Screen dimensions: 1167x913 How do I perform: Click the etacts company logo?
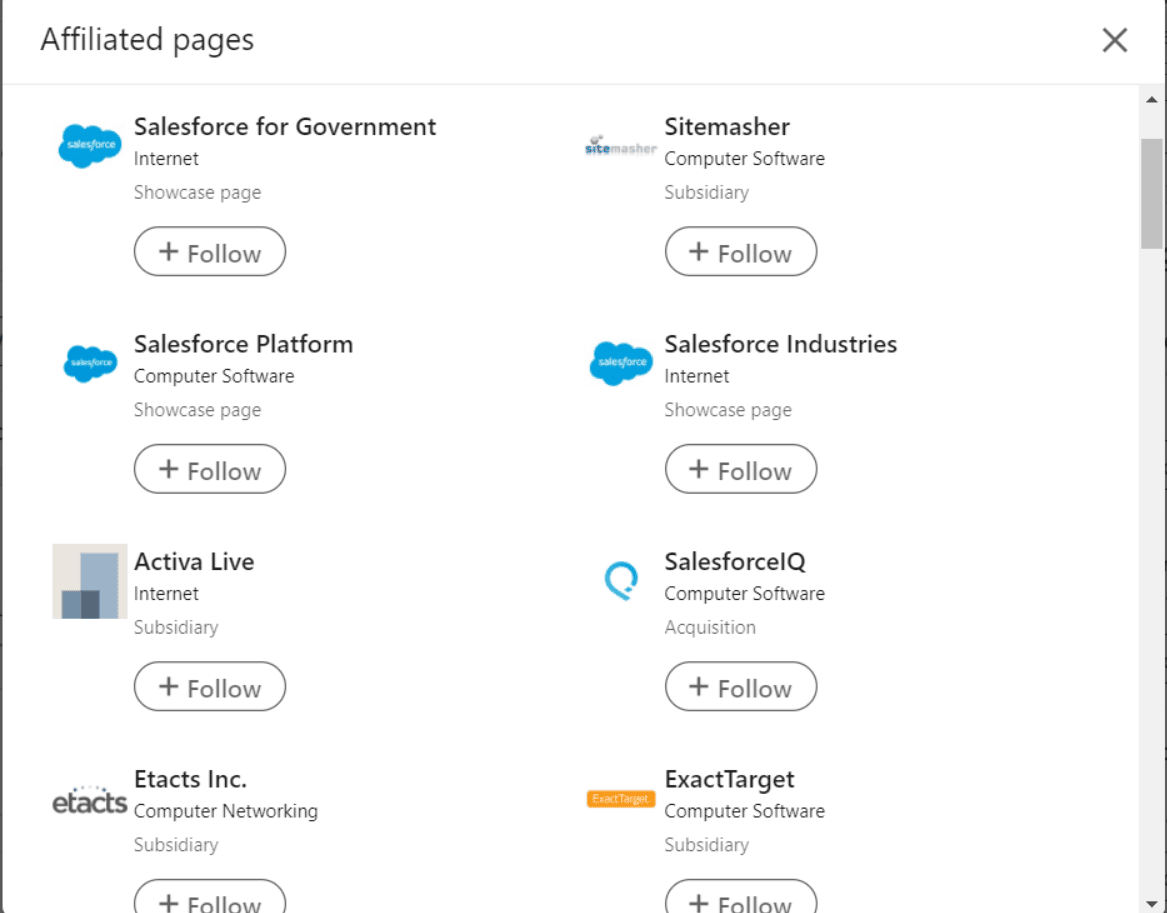(90, 800)
